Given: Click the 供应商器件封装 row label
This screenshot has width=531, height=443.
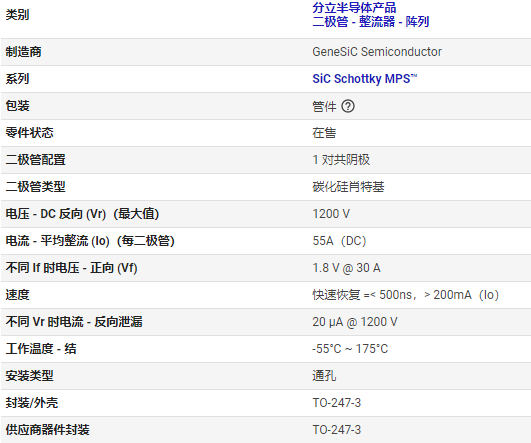Looking at the screenshot, I should click(47, 430).
